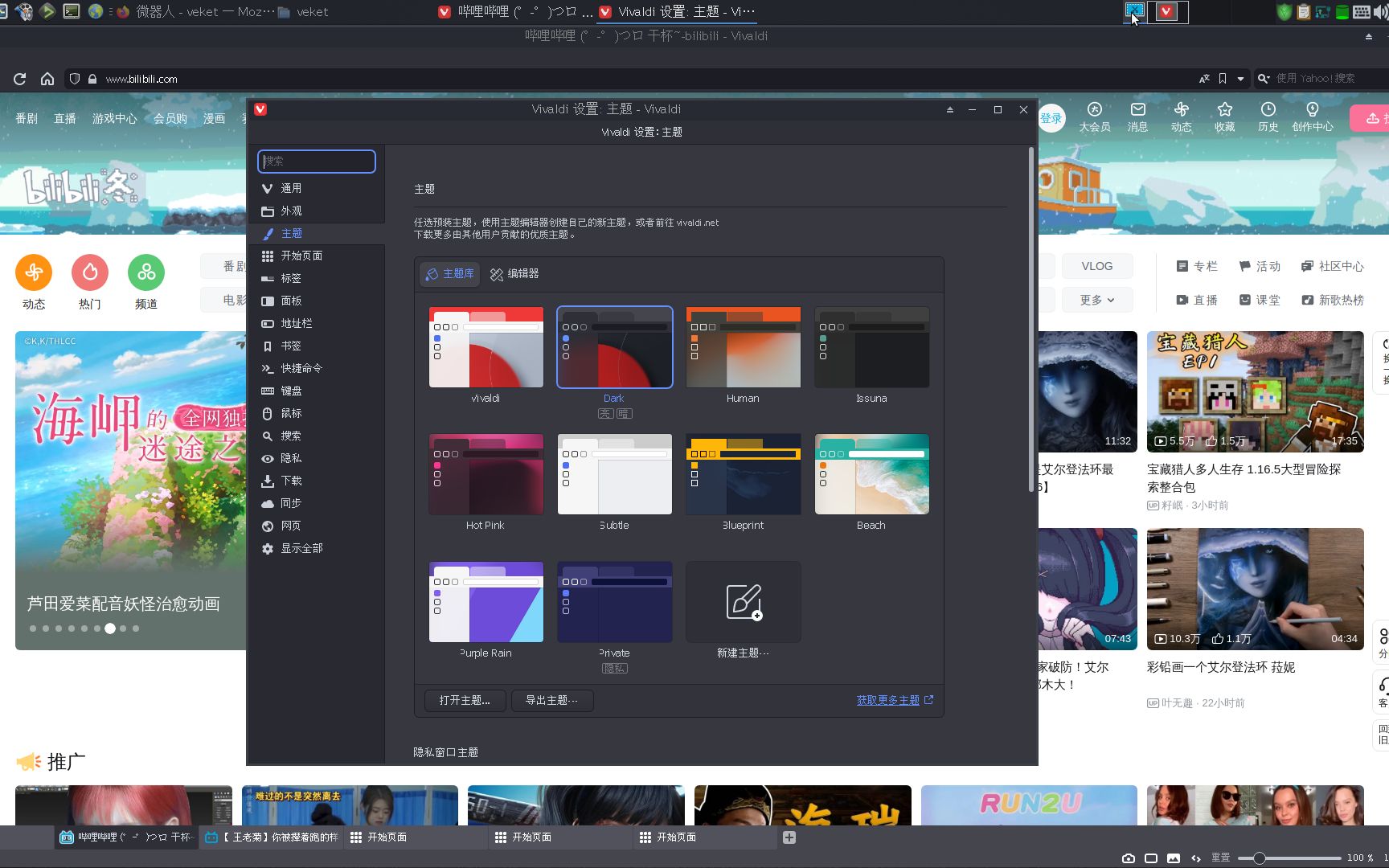This screenshot has height=868, width=1389.
Task: Open the 同步 settings section
Action: click(317, 503)
